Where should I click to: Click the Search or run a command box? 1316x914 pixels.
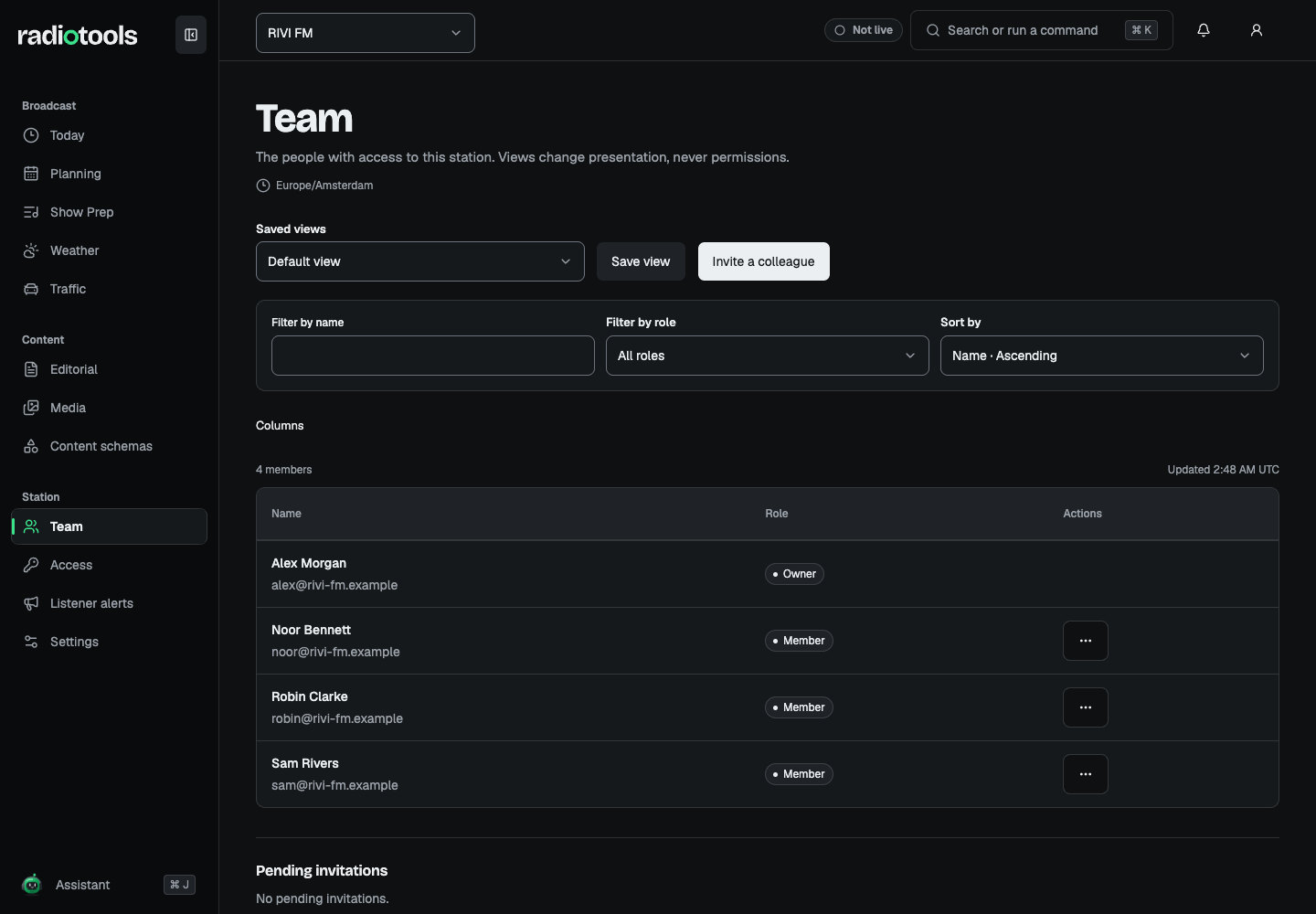click(1042, 30)
